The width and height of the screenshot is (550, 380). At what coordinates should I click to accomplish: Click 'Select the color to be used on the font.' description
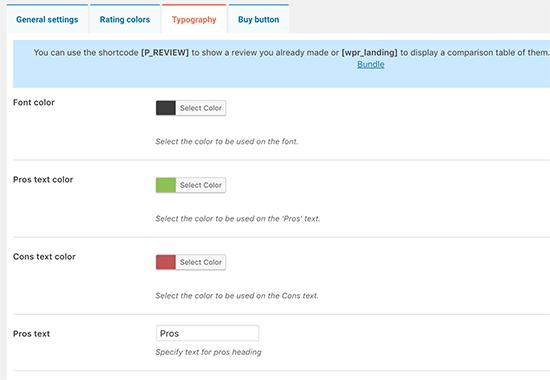(227, 141)
